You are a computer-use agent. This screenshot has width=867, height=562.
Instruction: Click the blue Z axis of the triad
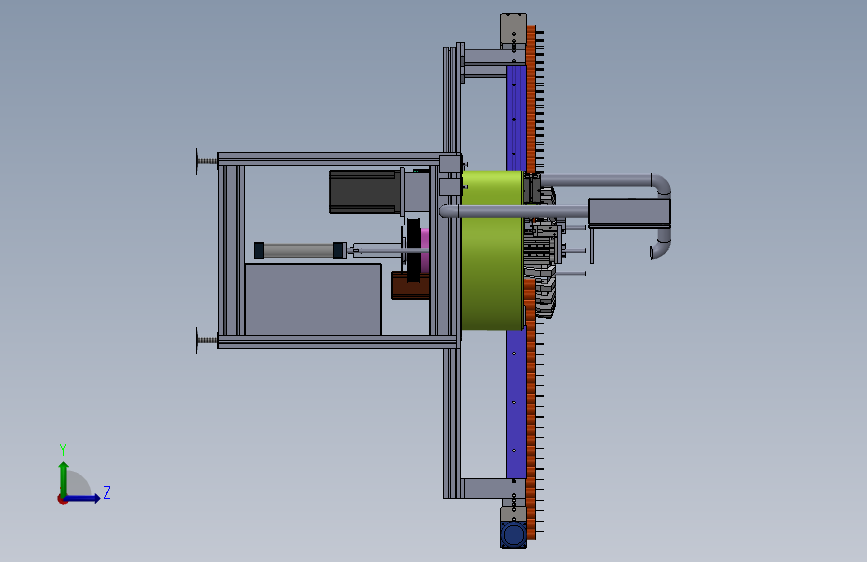[x=83, y=498]
